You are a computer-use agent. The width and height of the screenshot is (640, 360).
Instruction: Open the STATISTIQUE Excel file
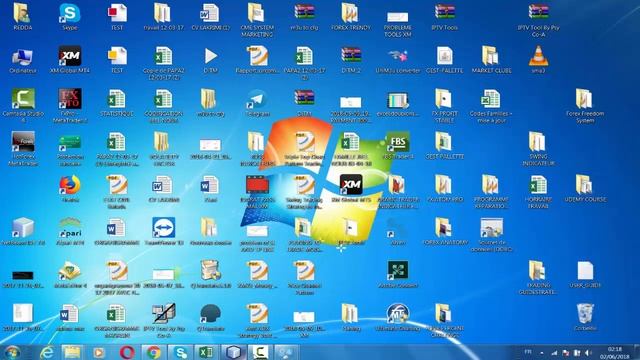[117, 103]
